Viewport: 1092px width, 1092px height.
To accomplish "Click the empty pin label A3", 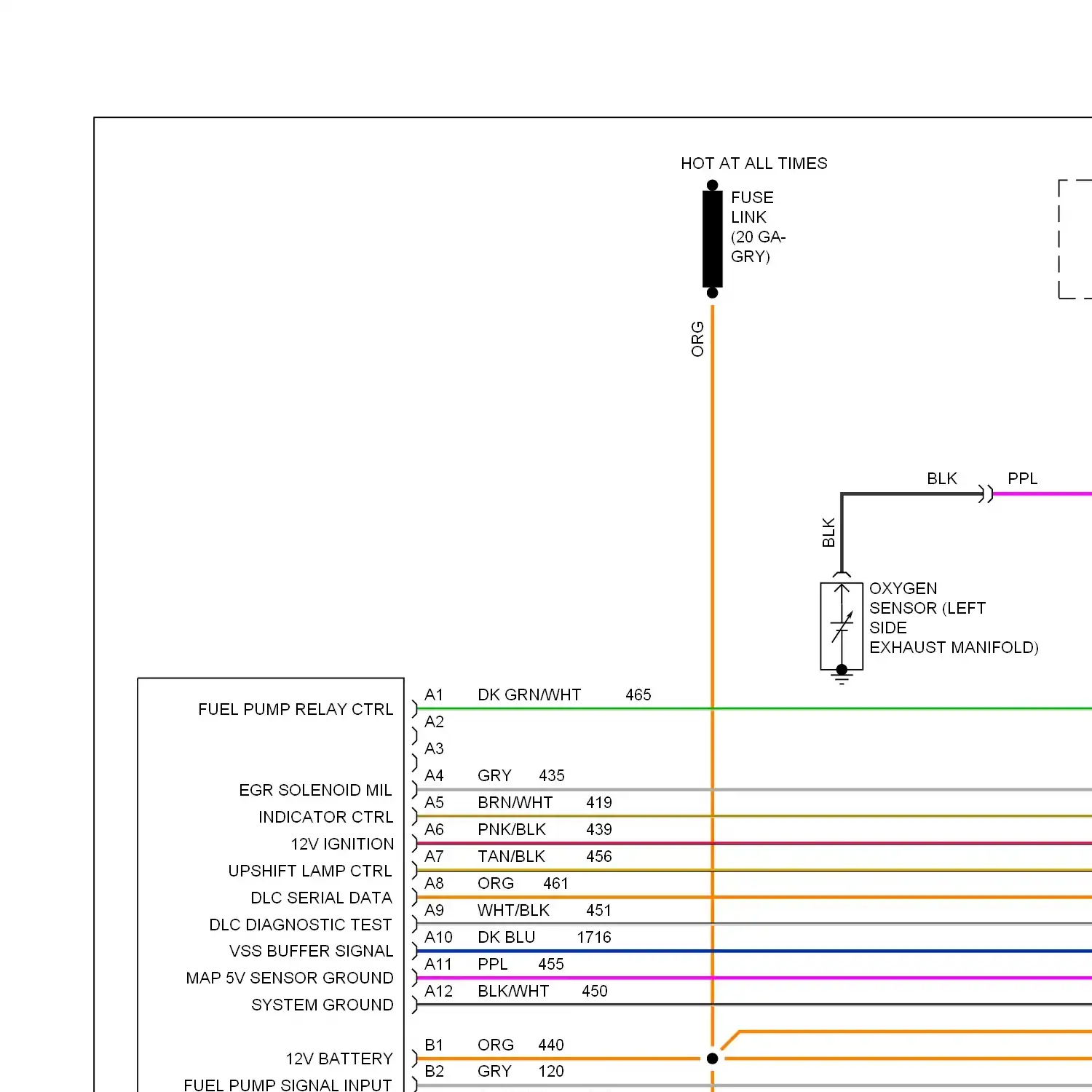I will (434, 748).
